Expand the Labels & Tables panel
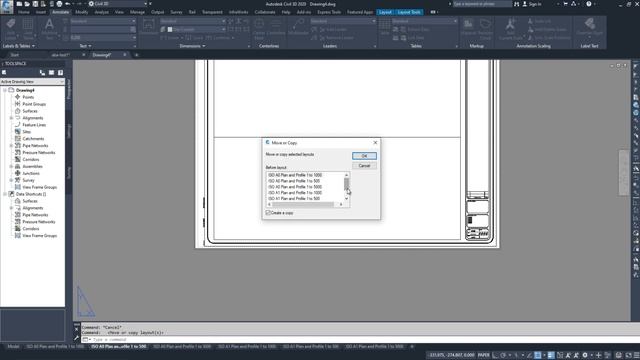 coord(19,46)
